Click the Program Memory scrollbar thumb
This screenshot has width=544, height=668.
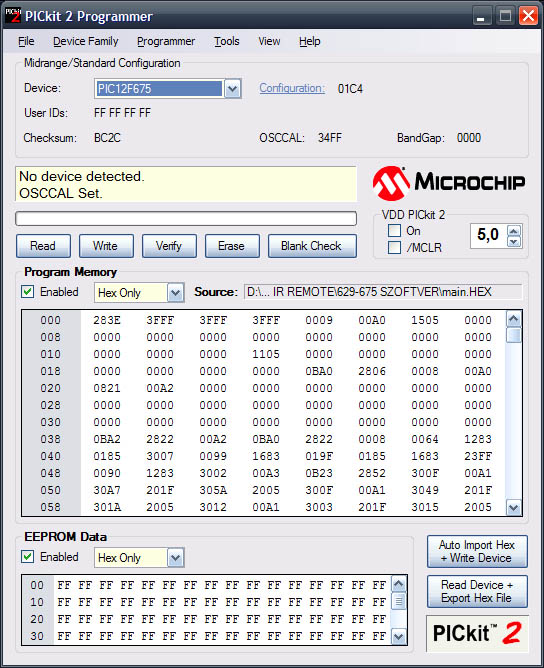pos(514,335)
